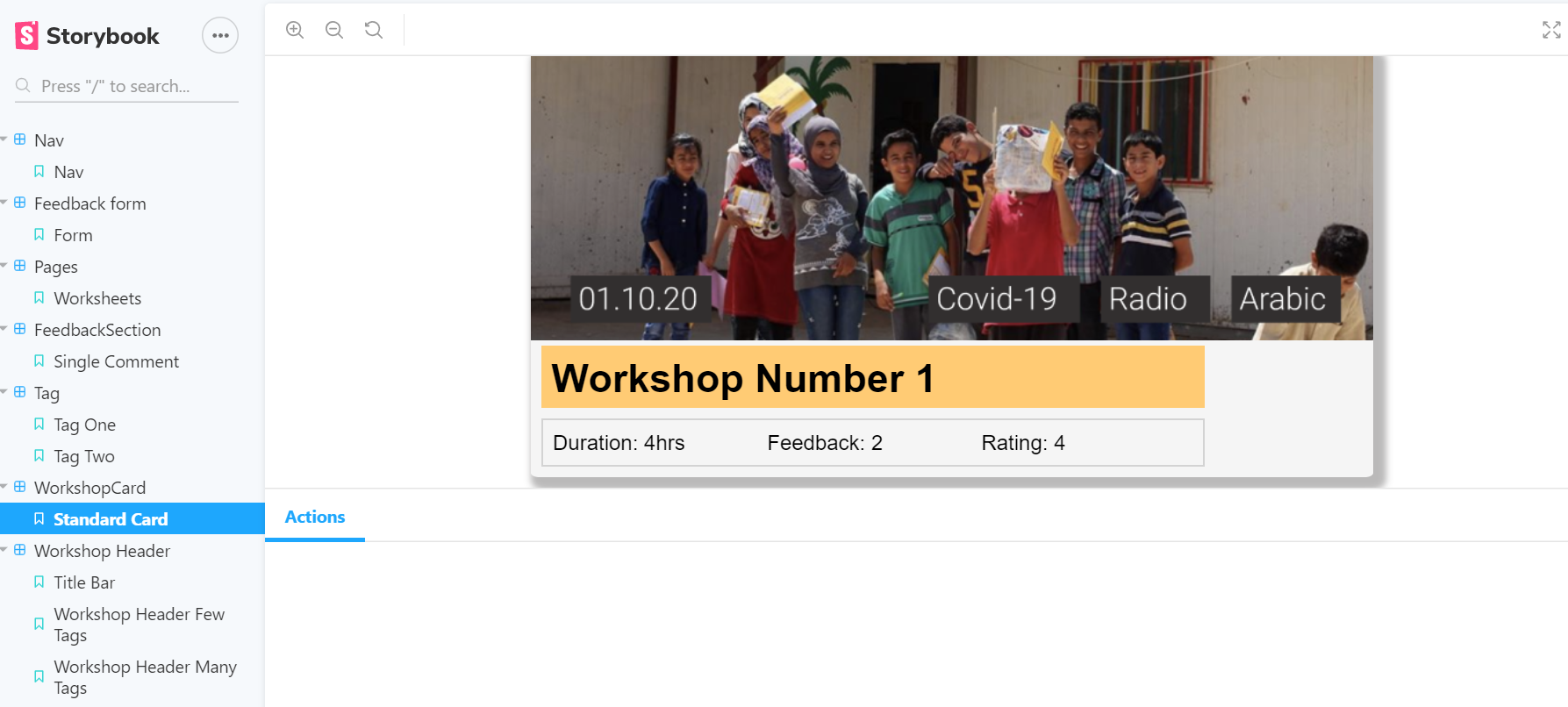Click the bookmark icon beside Tag One
The width and height of the screenshot is (1568, 707).
(x=39, y=425)
